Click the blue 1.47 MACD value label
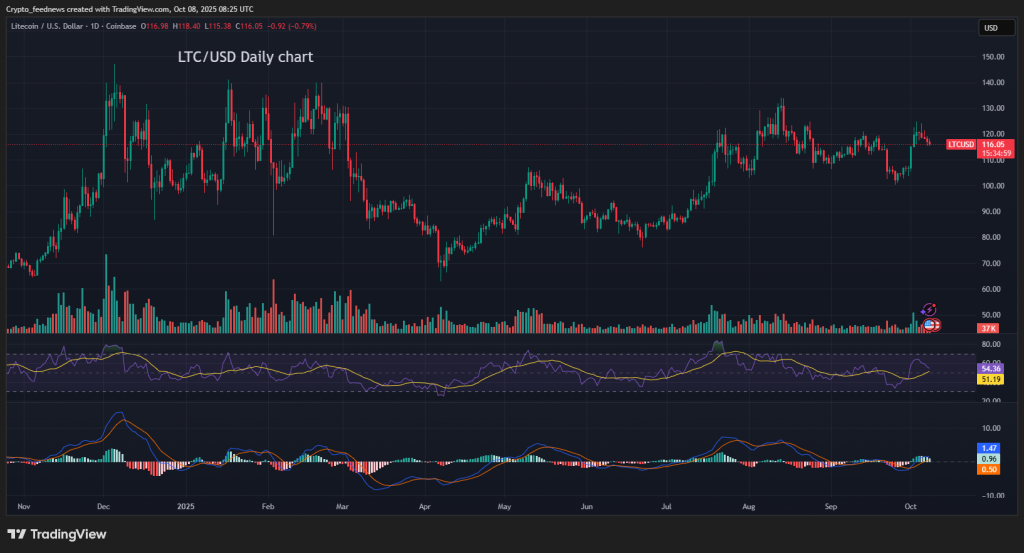Image resolution: width=1024 pixels, height=553 pixels. tap(992, 448)
